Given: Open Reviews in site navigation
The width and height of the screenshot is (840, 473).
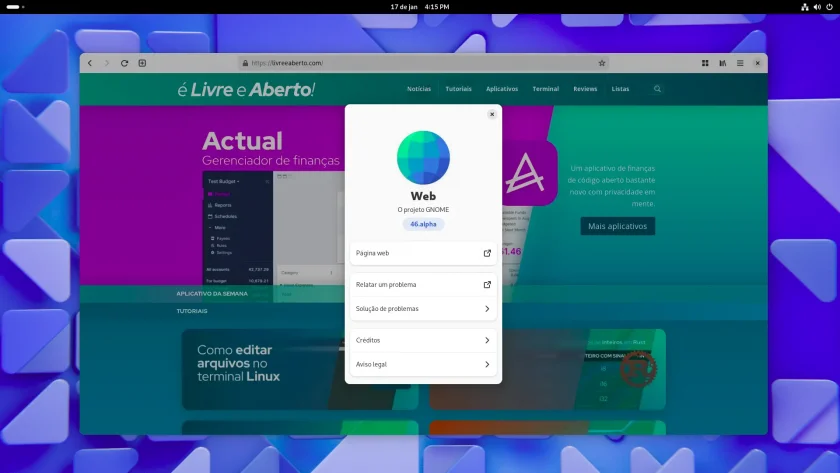Looking at the screenshot, I should pos(585,89).
